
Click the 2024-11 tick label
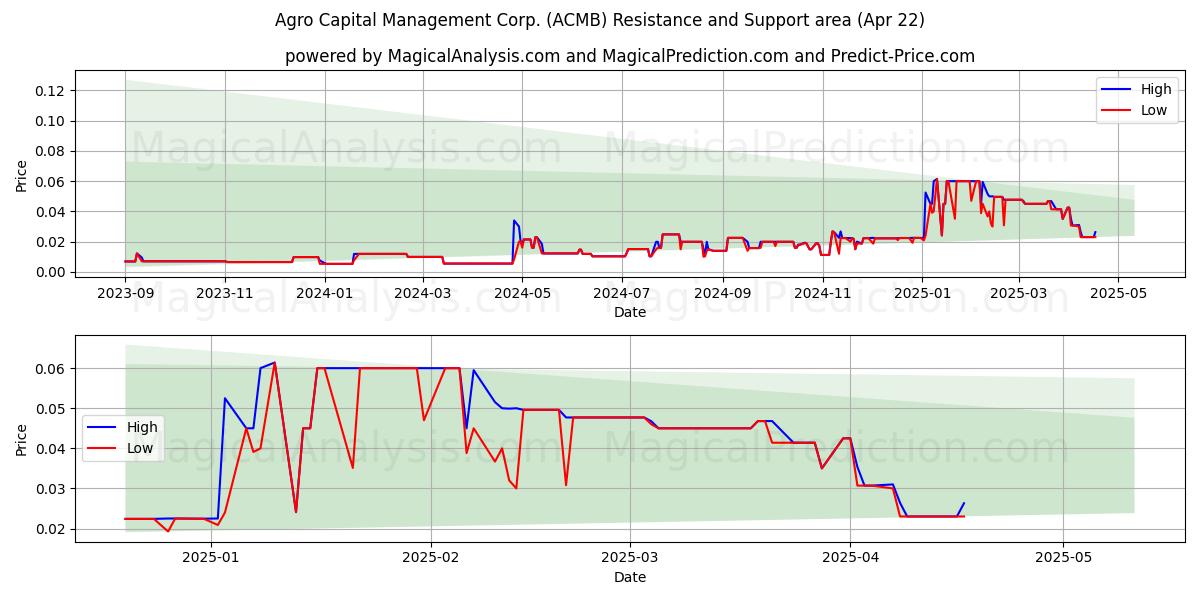[x=824, y=293]
